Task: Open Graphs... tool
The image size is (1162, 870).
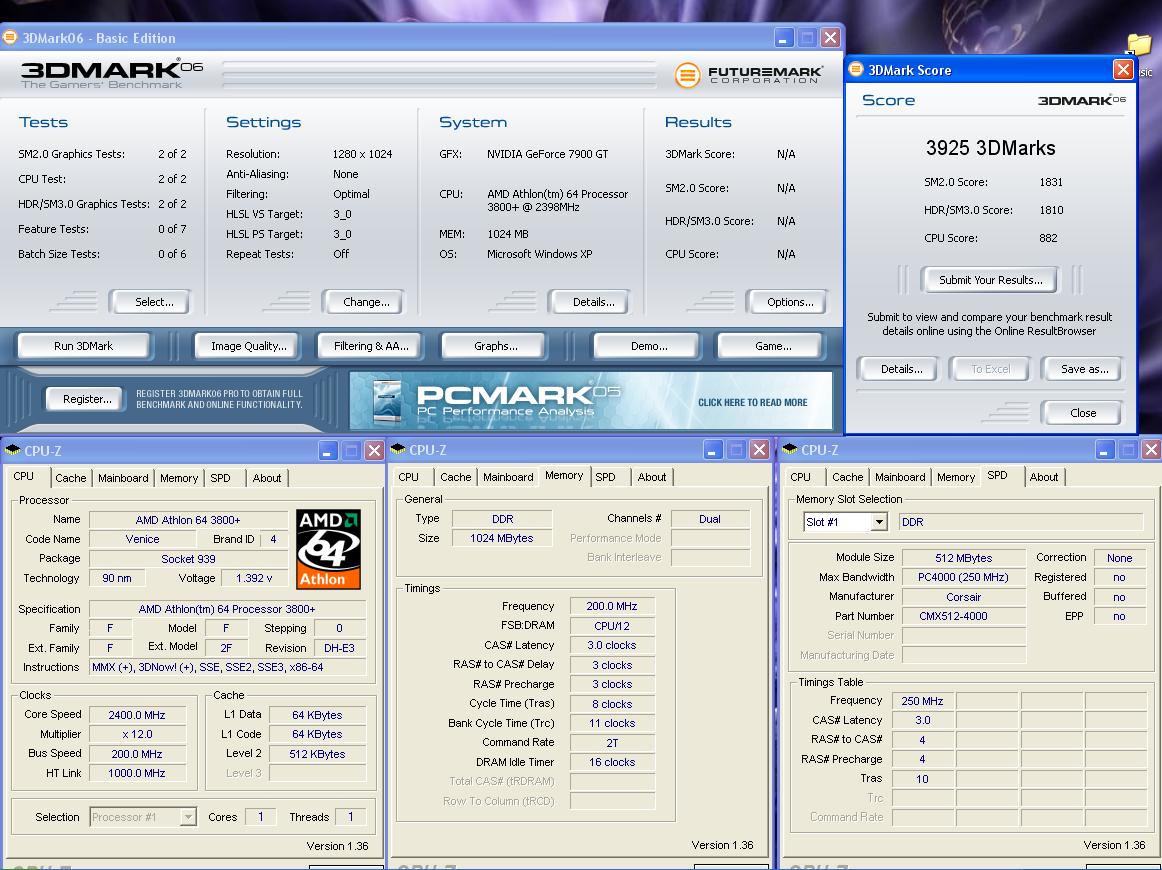Action: coord(494,346)
